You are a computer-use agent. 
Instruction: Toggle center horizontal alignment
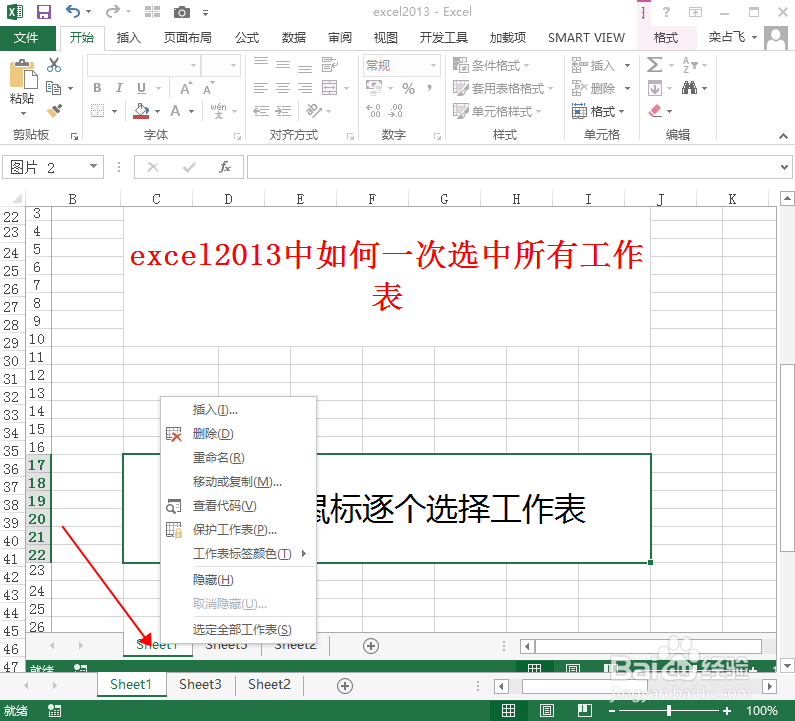coord(282,88)
